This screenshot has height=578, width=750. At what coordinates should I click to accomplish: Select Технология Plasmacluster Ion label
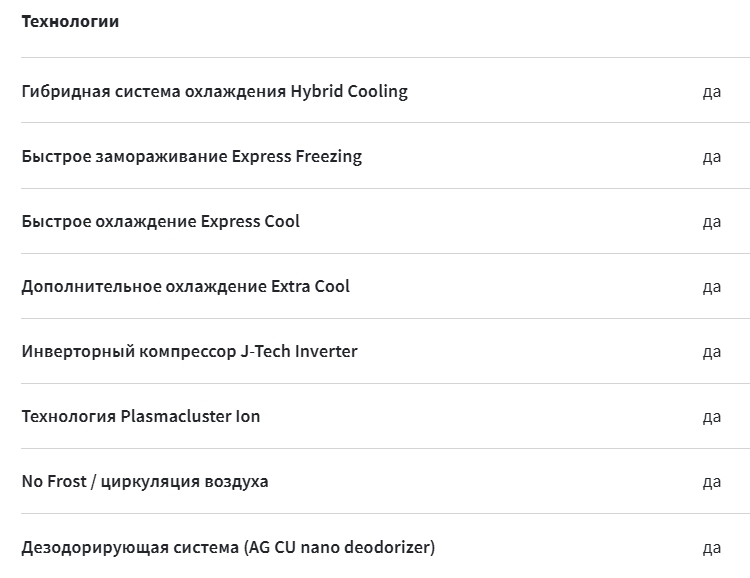141,416
